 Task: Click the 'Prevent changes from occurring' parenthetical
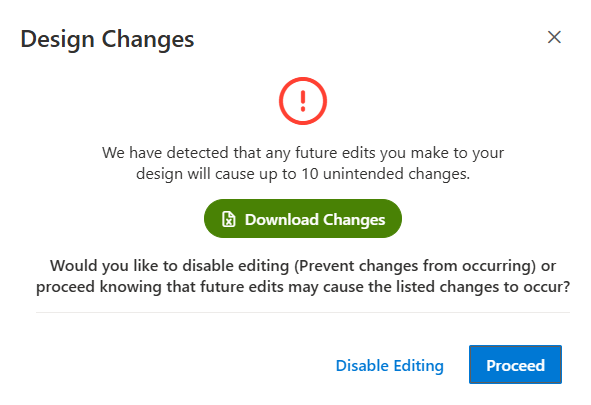point(415,266)
